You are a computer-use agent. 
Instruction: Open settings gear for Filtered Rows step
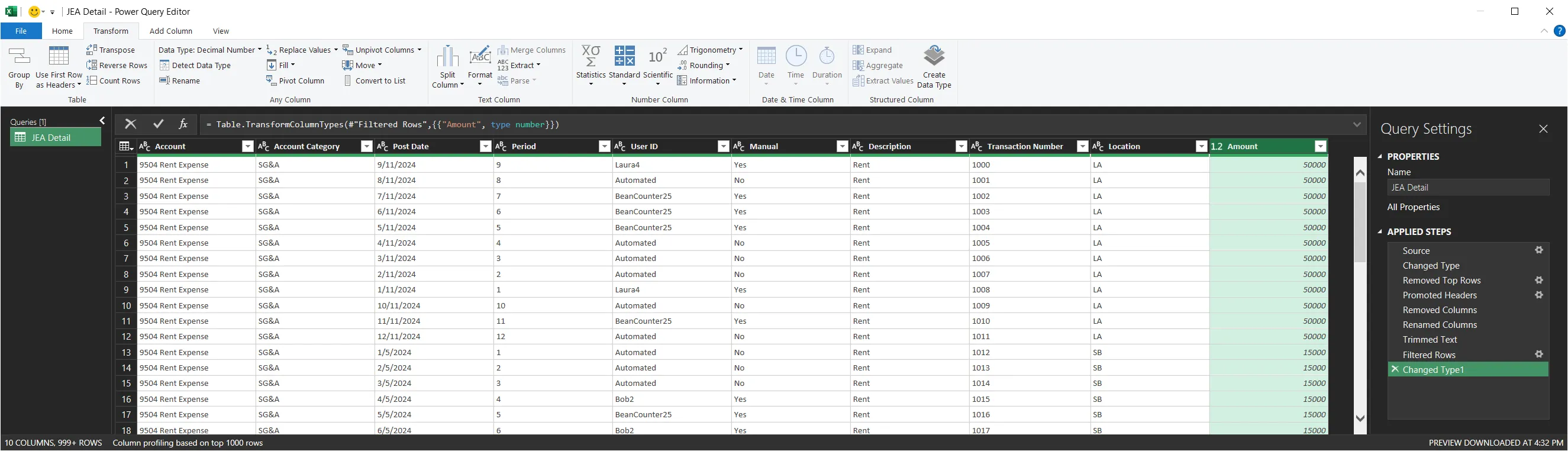pos(1539,354)
